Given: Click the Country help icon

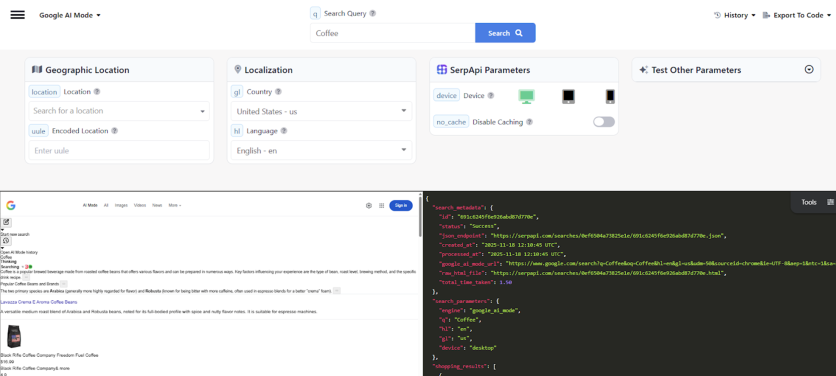Looking at the screenshot, I should [278, 92].
